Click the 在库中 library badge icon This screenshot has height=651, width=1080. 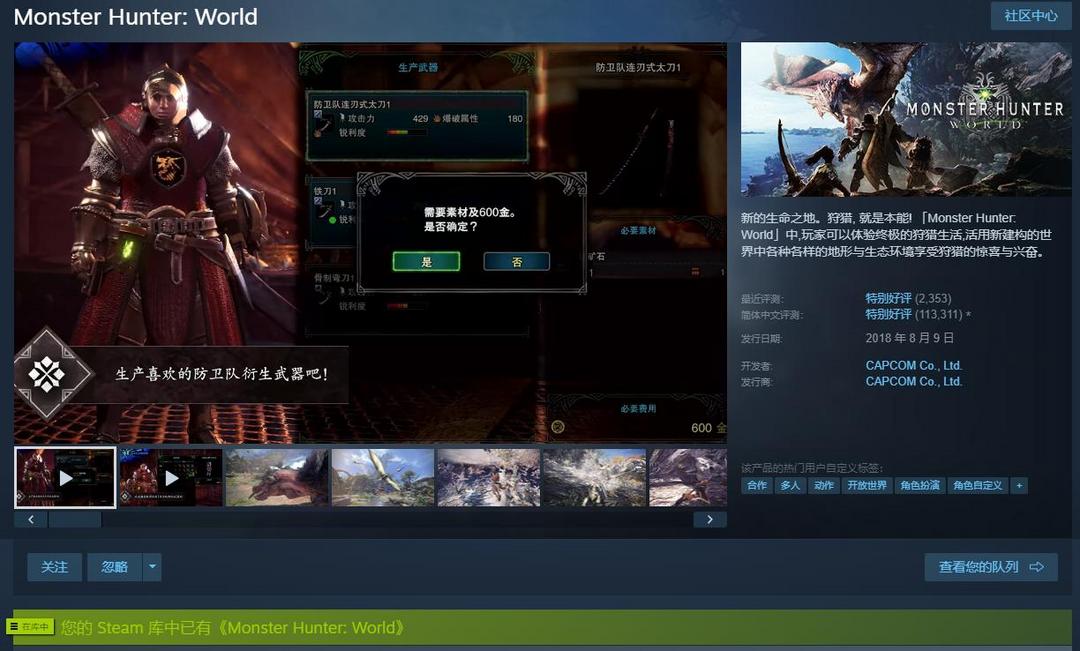click(x=31, y=626)
